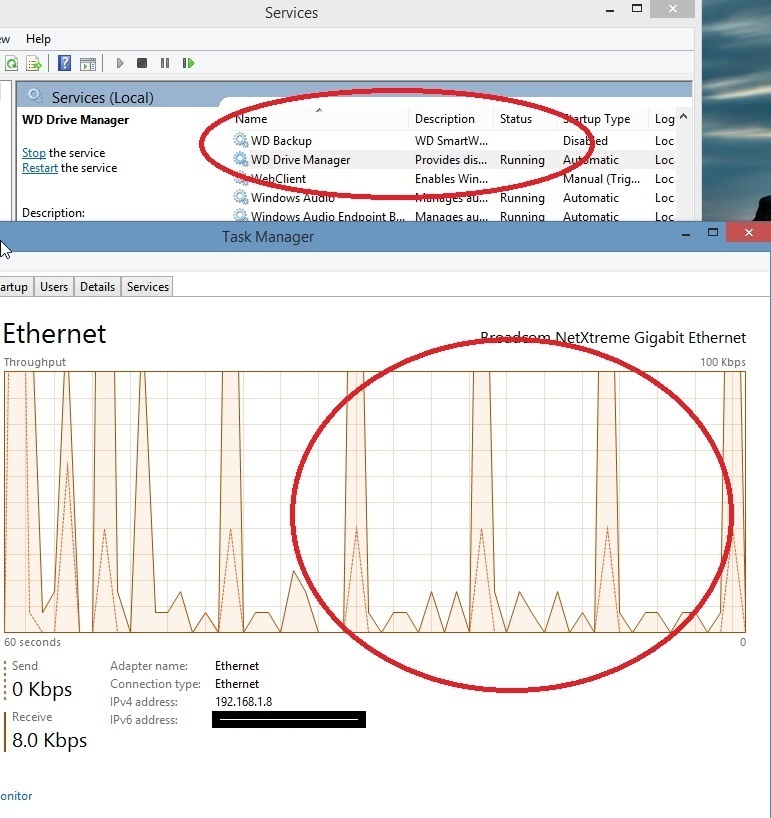
Task: Open the Help question-mark toolbar icon
Action: click(x=64, y=63)
